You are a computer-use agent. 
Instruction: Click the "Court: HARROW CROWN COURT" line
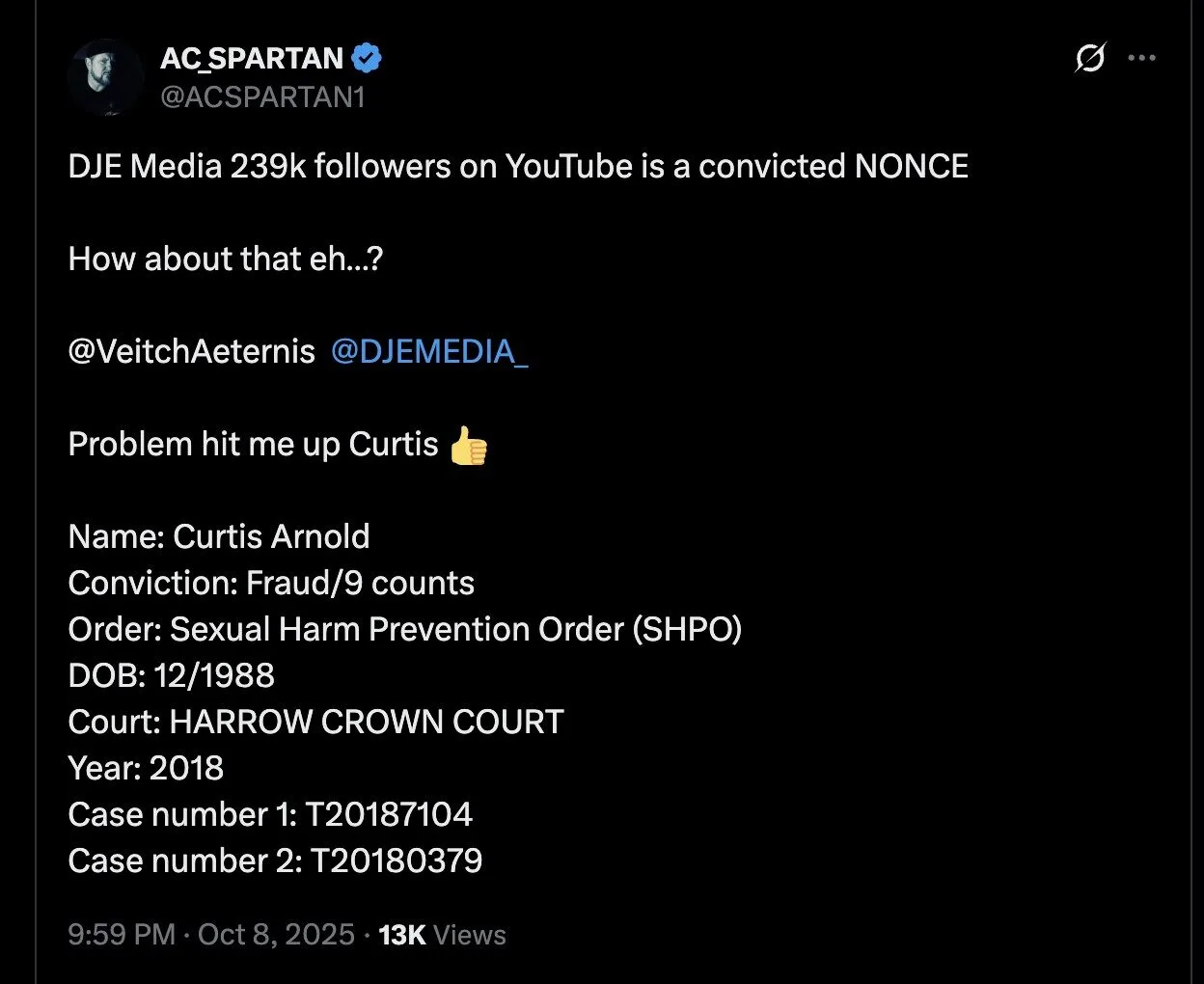[x=315, y=723]
